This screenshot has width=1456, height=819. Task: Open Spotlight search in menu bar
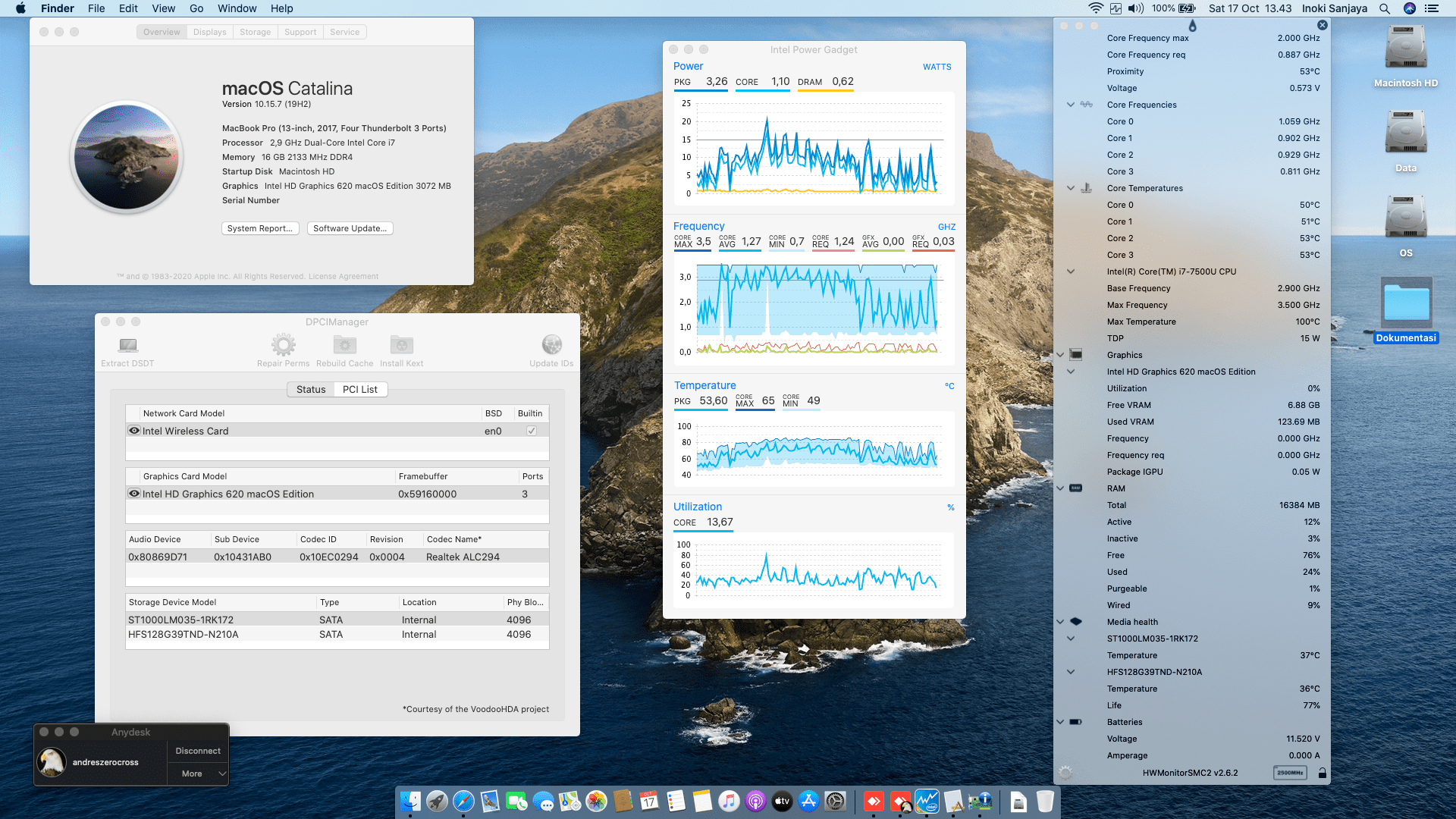coord(1384,8)
